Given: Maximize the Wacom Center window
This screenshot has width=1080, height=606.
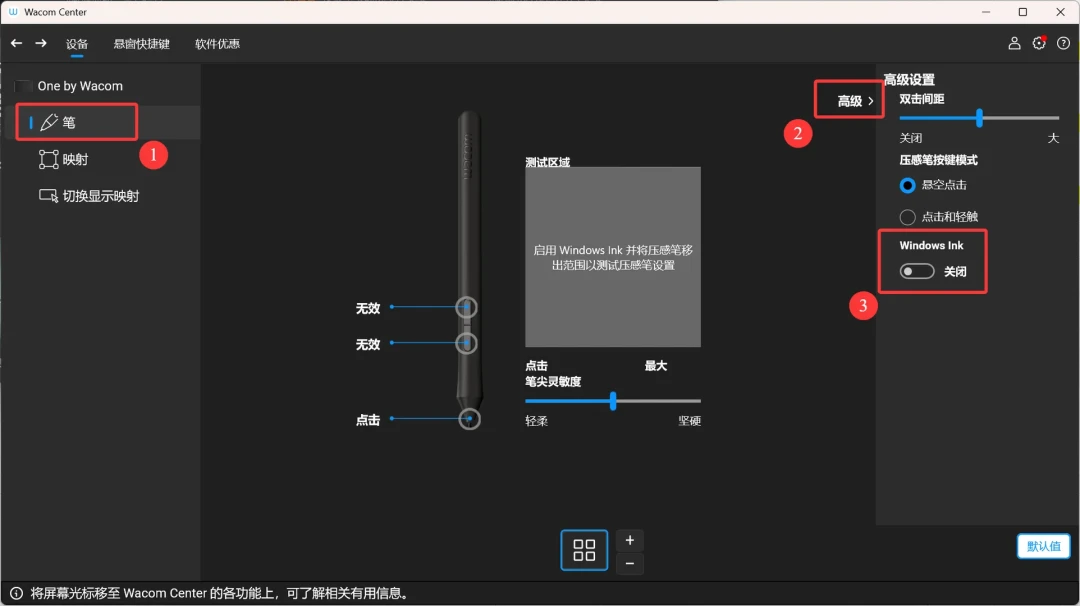Looking at the screenshot, I should [x=1023, y=12].
